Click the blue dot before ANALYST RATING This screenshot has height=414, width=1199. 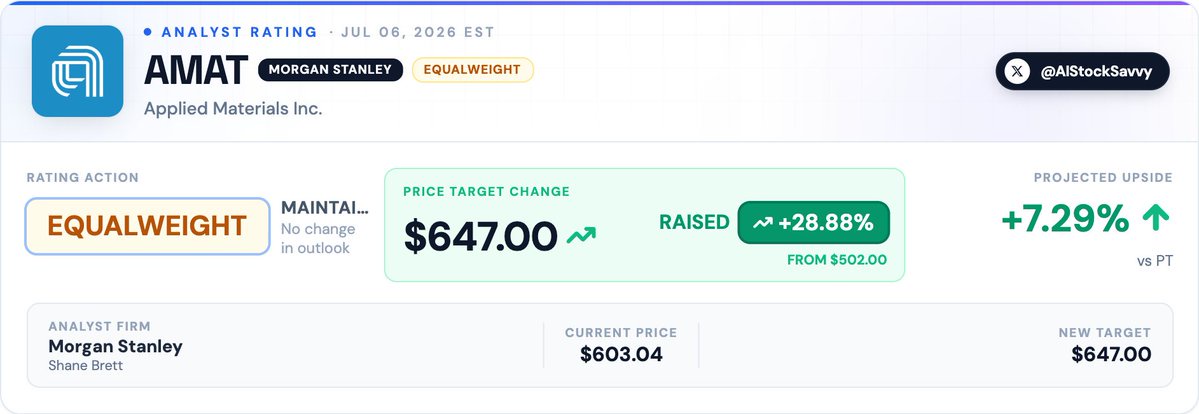pyautogui.click(x=147, y=32)
